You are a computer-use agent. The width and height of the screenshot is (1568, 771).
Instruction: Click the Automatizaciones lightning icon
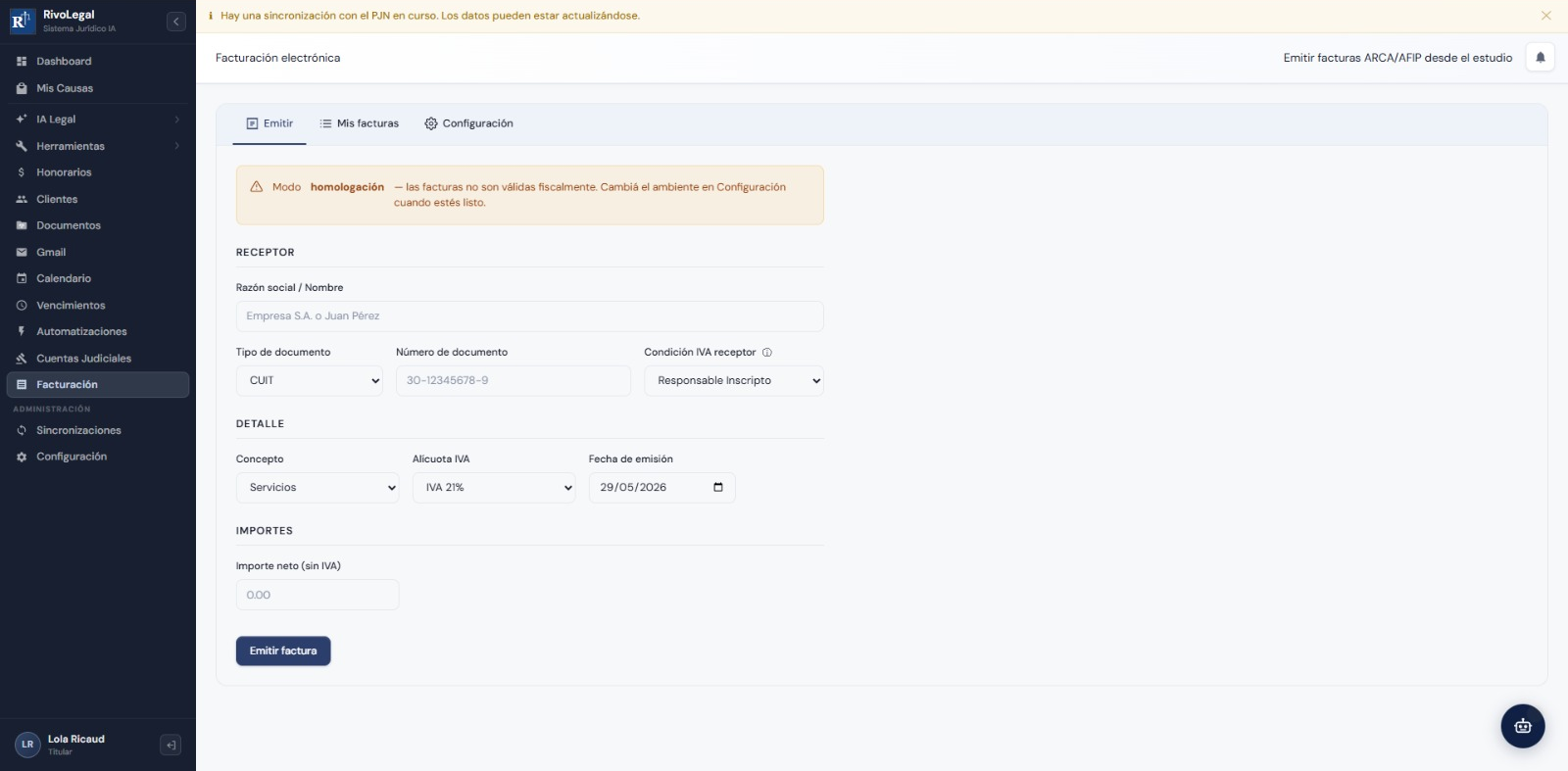pyautogui.click(x=22, y=331)
